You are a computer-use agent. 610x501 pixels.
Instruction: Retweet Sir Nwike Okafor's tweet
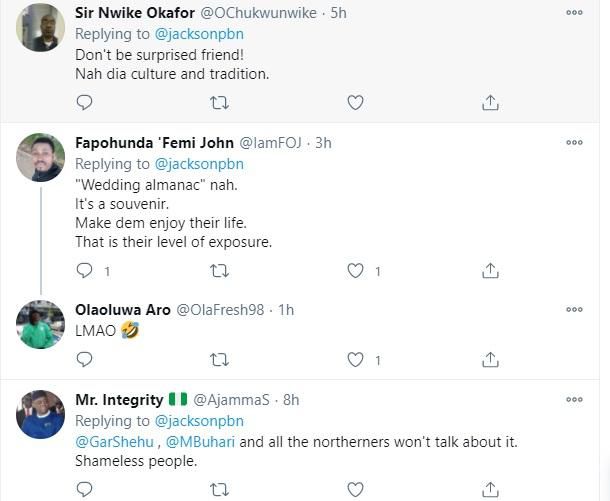(x=220, y=102)
